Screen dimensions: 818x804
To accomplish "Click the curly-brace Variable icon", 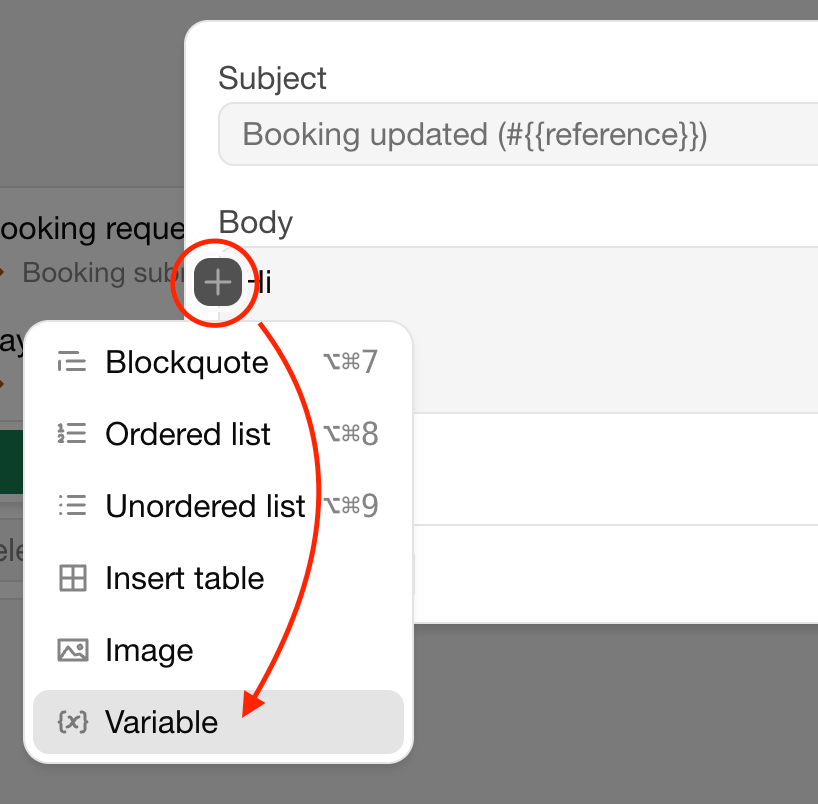I will [72, 722].
